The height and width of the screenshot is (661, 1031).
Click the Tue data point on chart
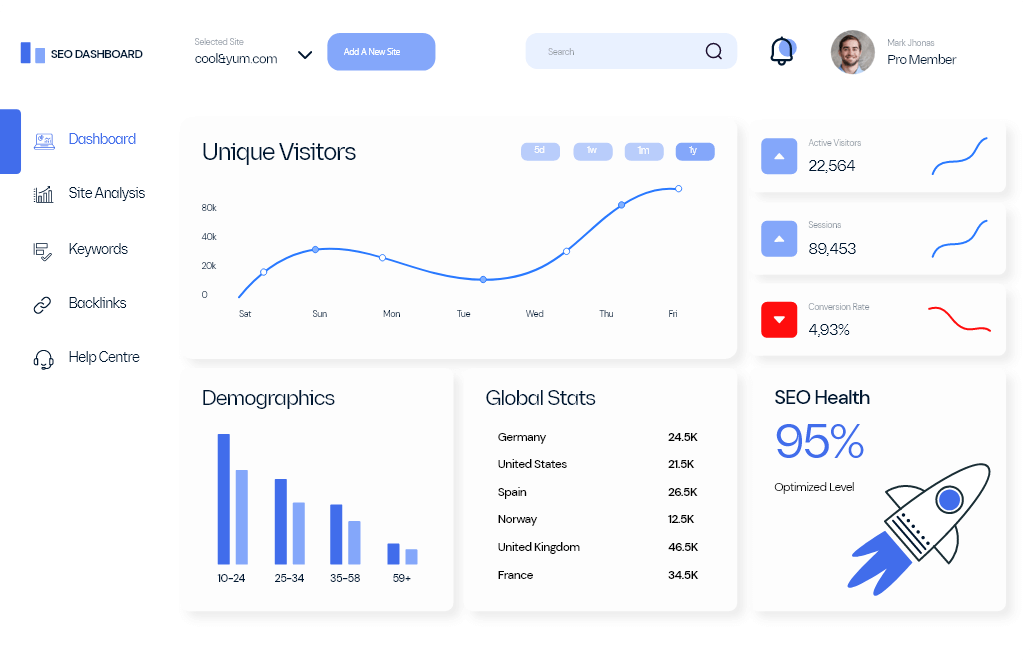(483, 280)
